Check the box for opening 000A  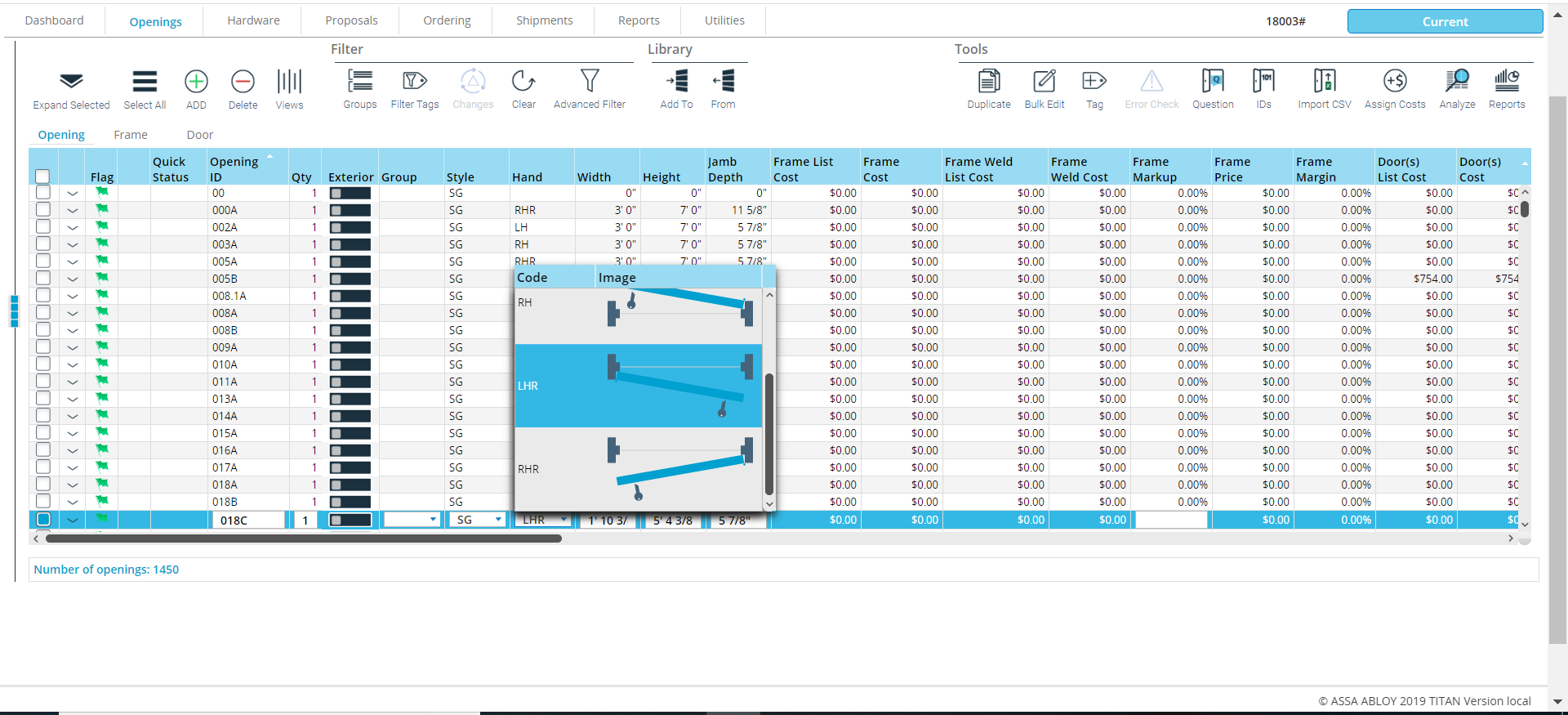(x=43, y=210)
